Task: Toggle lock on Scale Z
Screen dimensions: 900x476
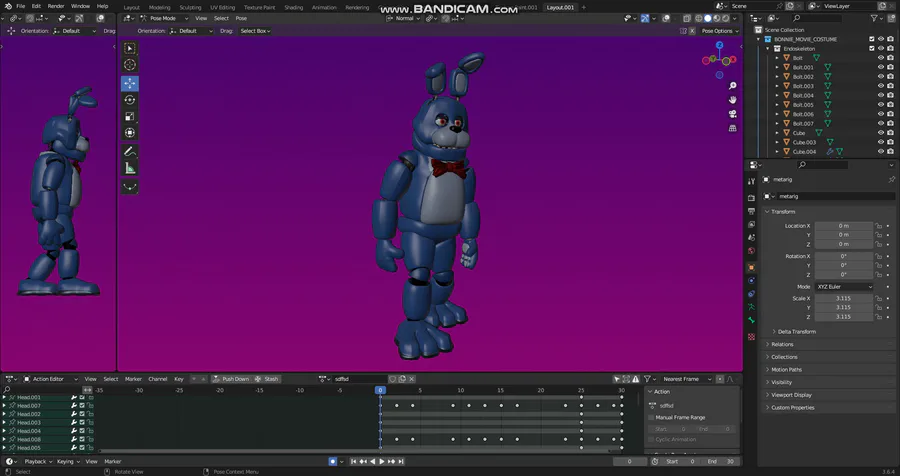Action: [878, 317]
